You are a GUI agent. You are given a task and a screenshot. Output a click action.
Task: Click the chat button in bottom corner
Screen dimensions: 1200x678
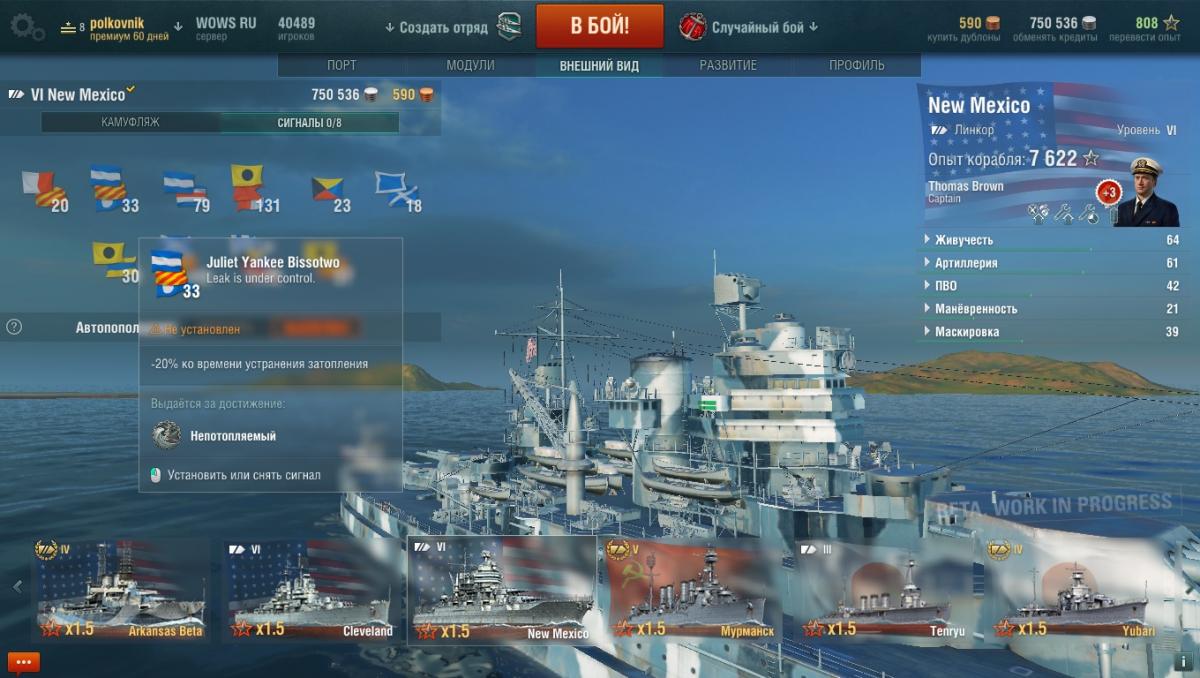[x=23, y=662]
